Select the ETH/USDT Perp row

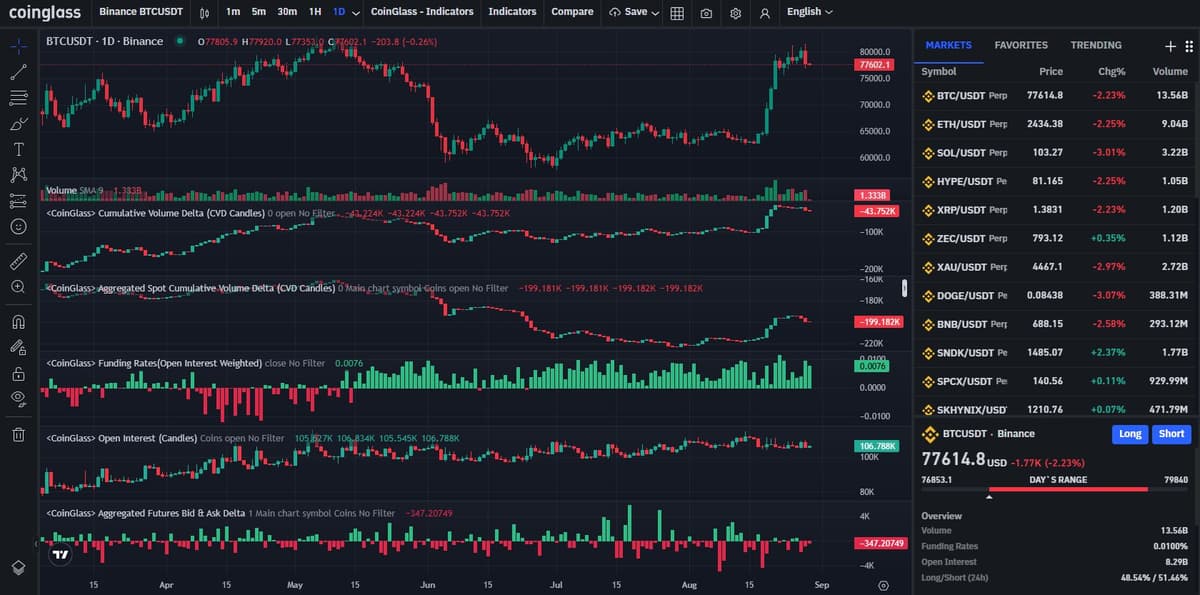coord(1056,124)
